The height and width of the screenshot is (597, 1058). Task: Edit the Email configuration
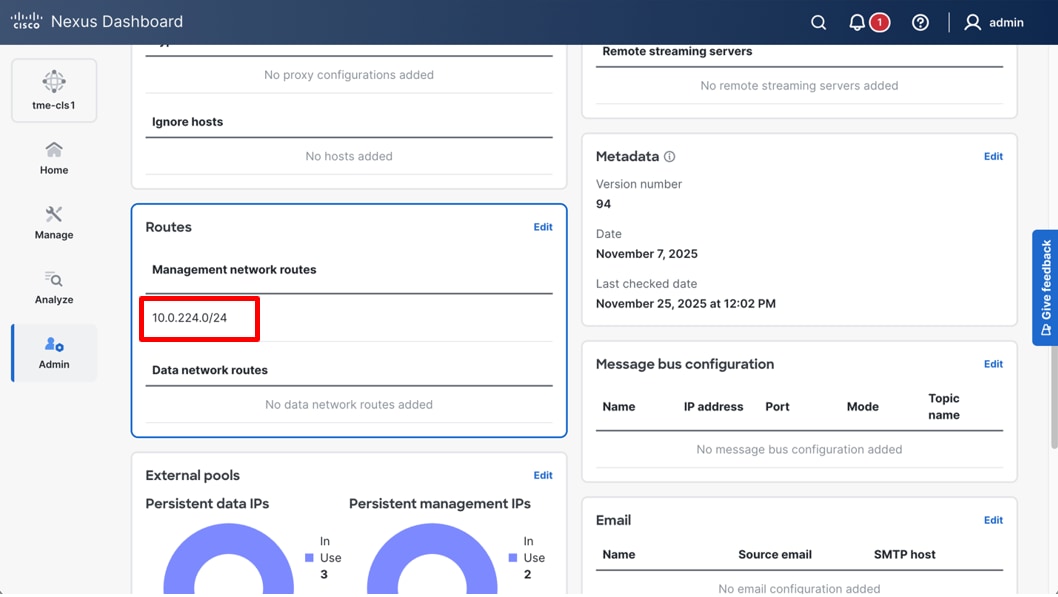coord(993,520)
